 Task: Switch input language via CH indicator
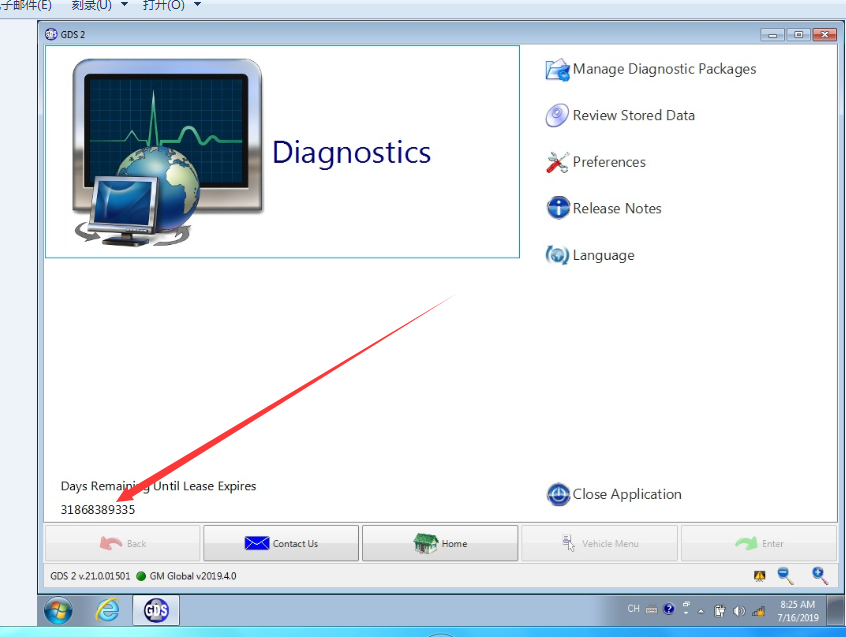(633, 608)
